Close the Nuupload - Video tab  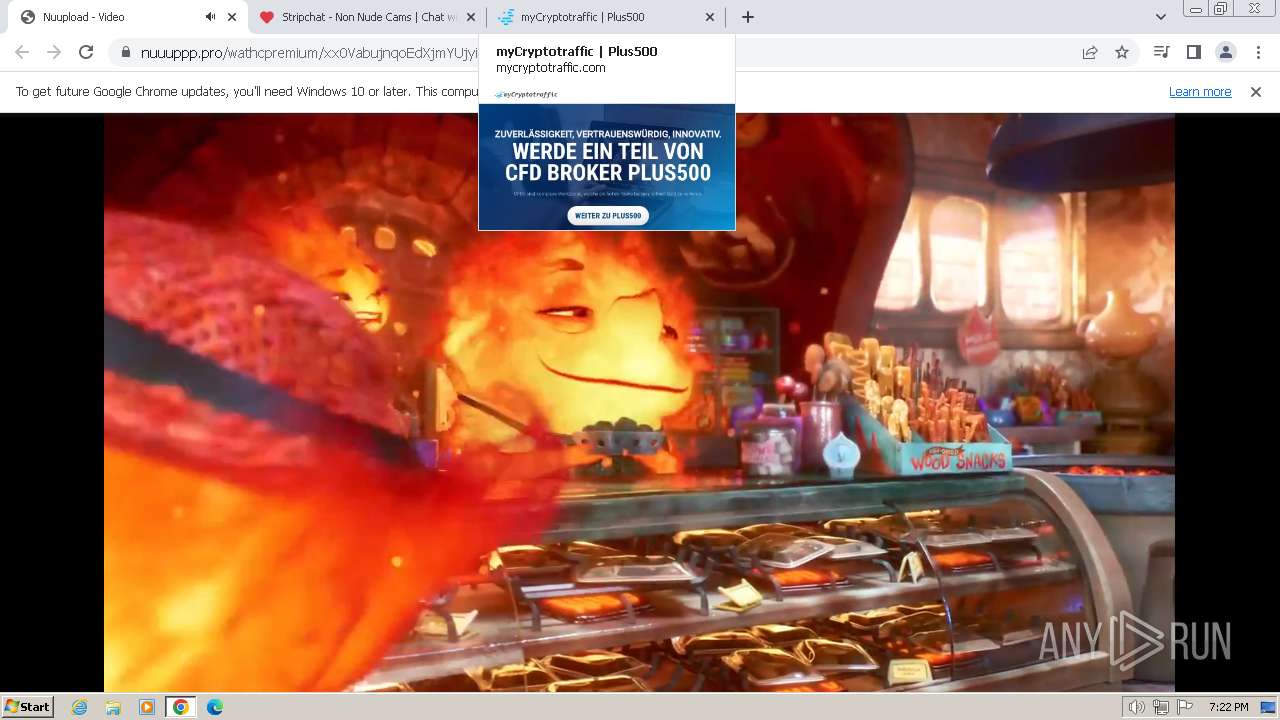pos(233,17)
